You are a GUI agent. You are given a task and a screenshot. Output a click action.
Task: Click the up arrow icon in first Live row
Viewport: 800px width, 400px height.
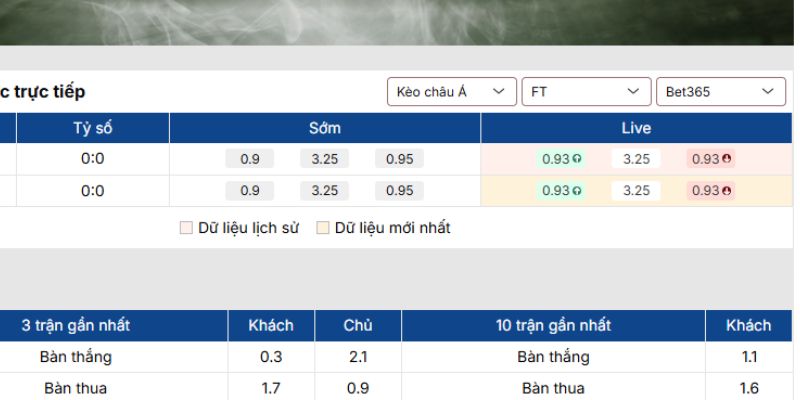pos(577,159)
